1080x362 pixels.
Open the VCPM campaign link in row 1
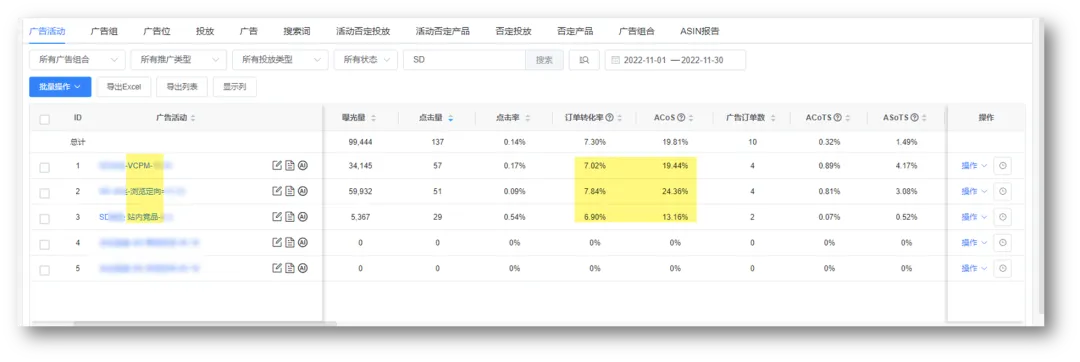pyautogui.click(x=136, y=166)
